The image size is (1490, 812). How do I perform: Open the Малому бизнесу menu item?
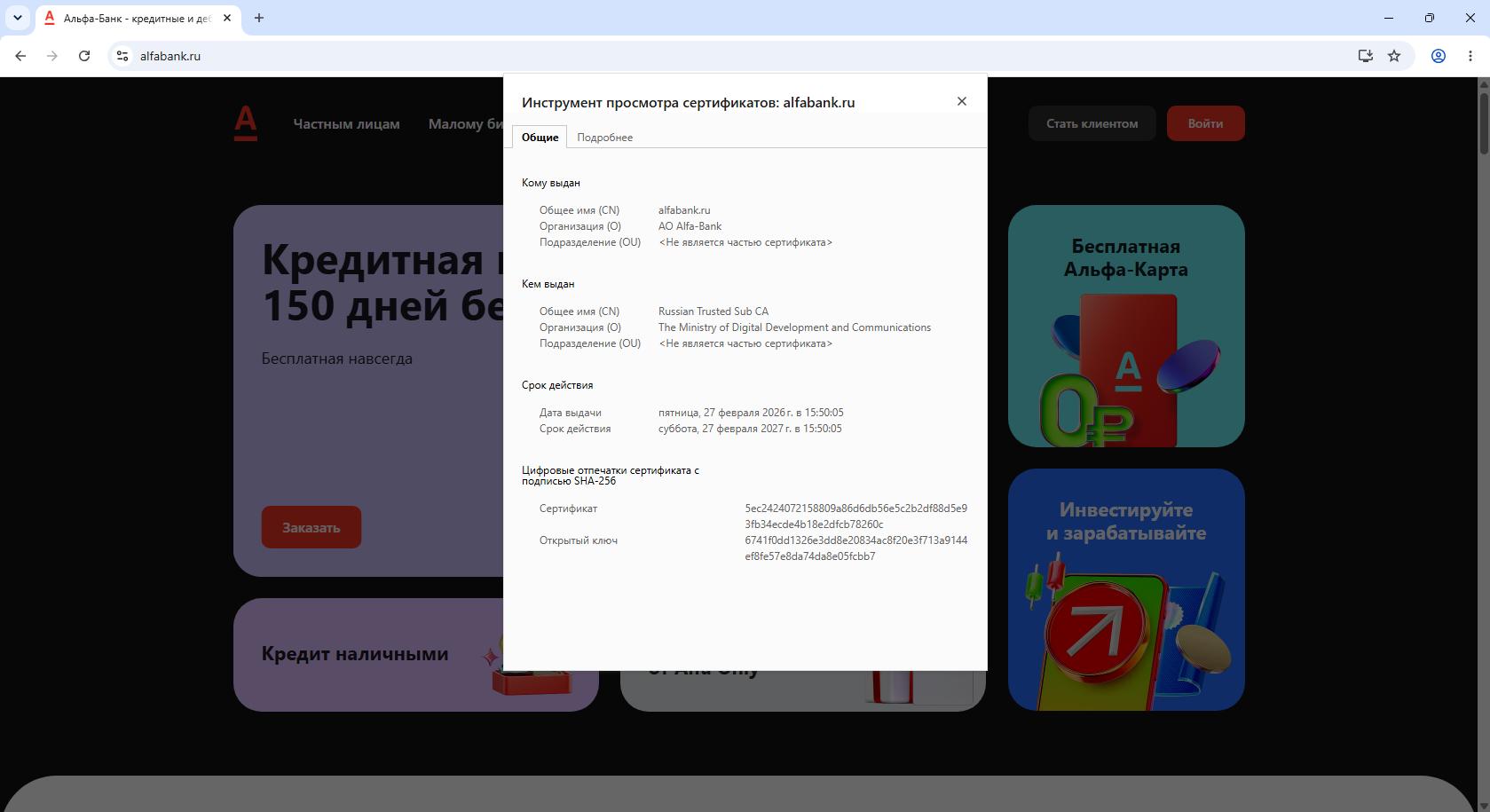(466, 124)
